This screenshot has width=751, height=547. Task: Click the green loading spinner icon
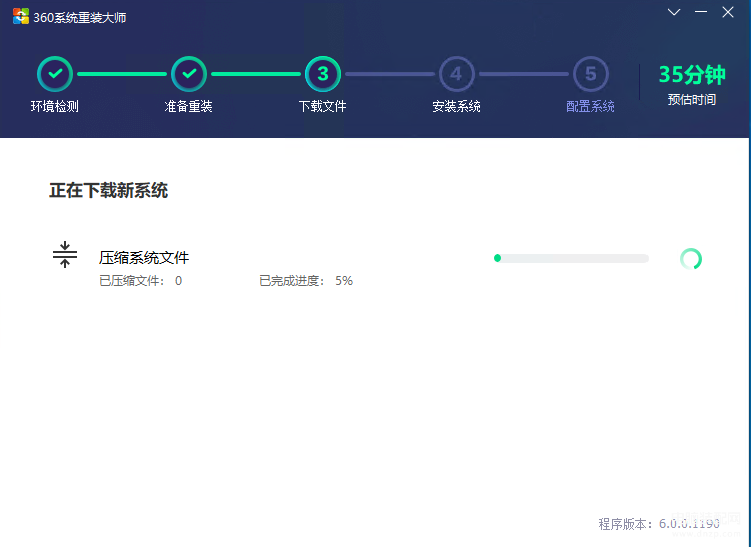point(691,259)
